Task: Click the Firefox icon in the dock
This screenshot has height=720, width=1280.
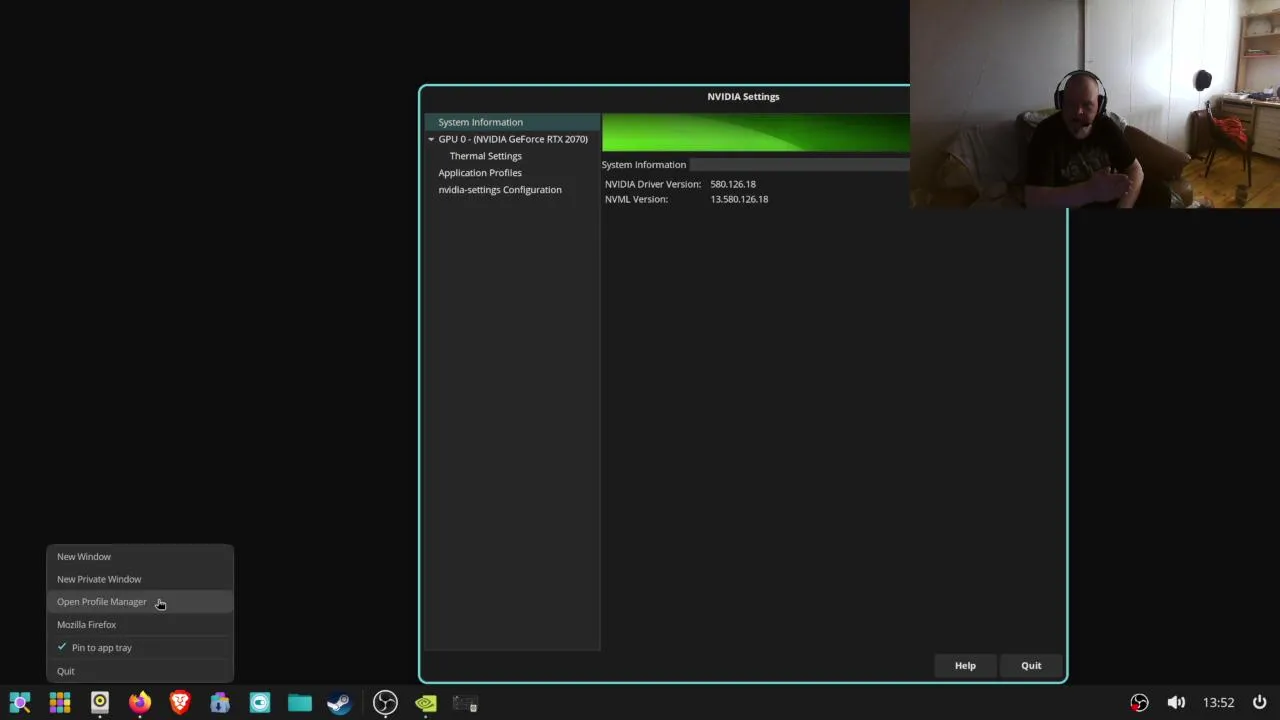Action: click(140, 703)
